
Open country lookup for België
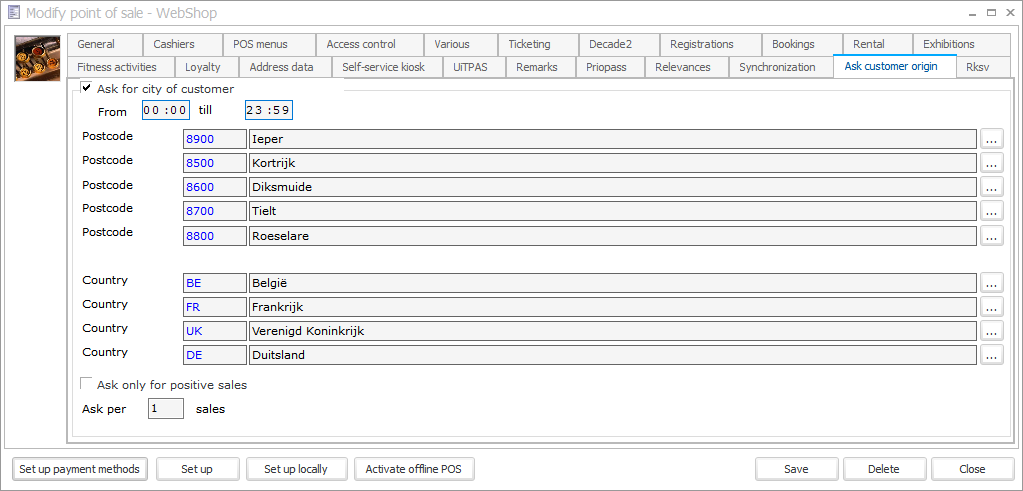coord(991,283)
